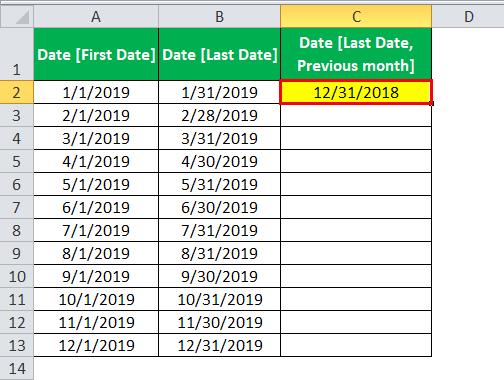This screenshot has width=504, height=380.
Task: Select the Date [First Date] header cell
Action: click(96, 54)
